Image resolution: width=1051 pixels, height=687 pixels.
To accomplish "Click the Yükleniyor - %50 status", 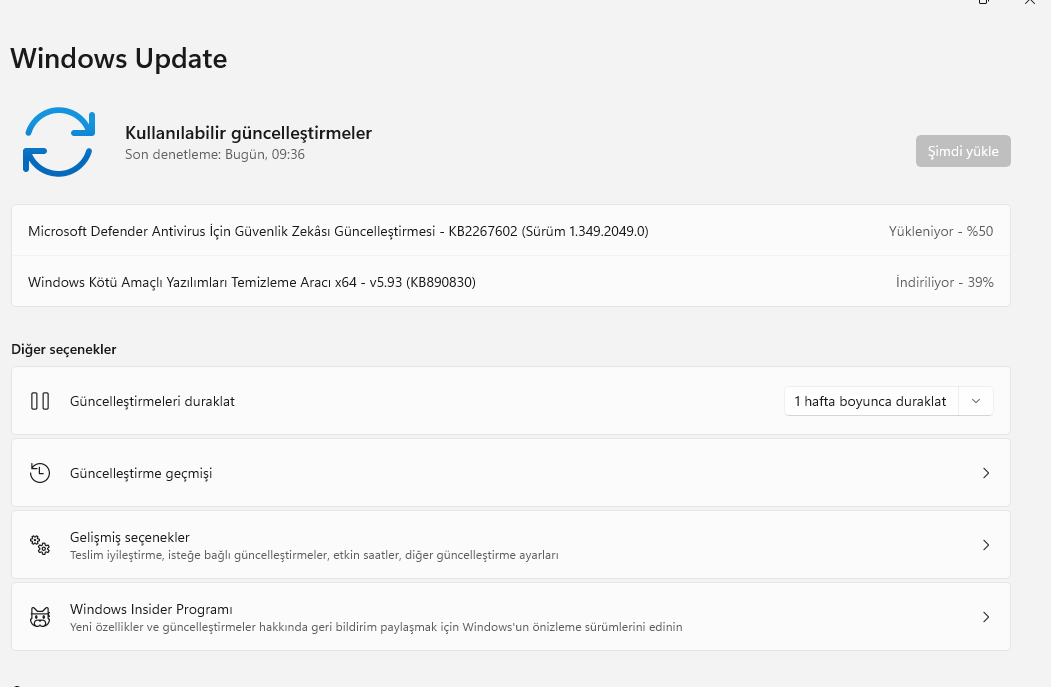I will click(x=941, y=231).
